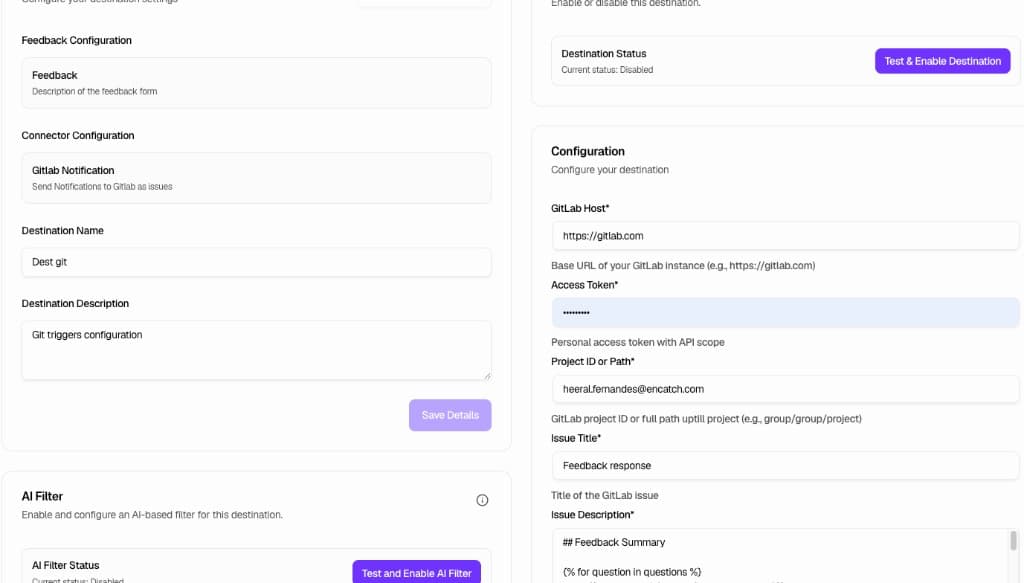Click the 'AI Filter' section heading

pyautogui.click(x=42, y=496)
